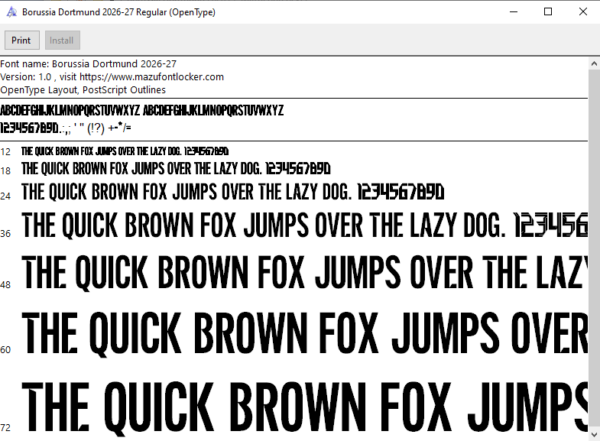Click the vertical scrollbar track
Viewport: 600px width, 441px height.
pyautogui.click(x=594, y=249)
